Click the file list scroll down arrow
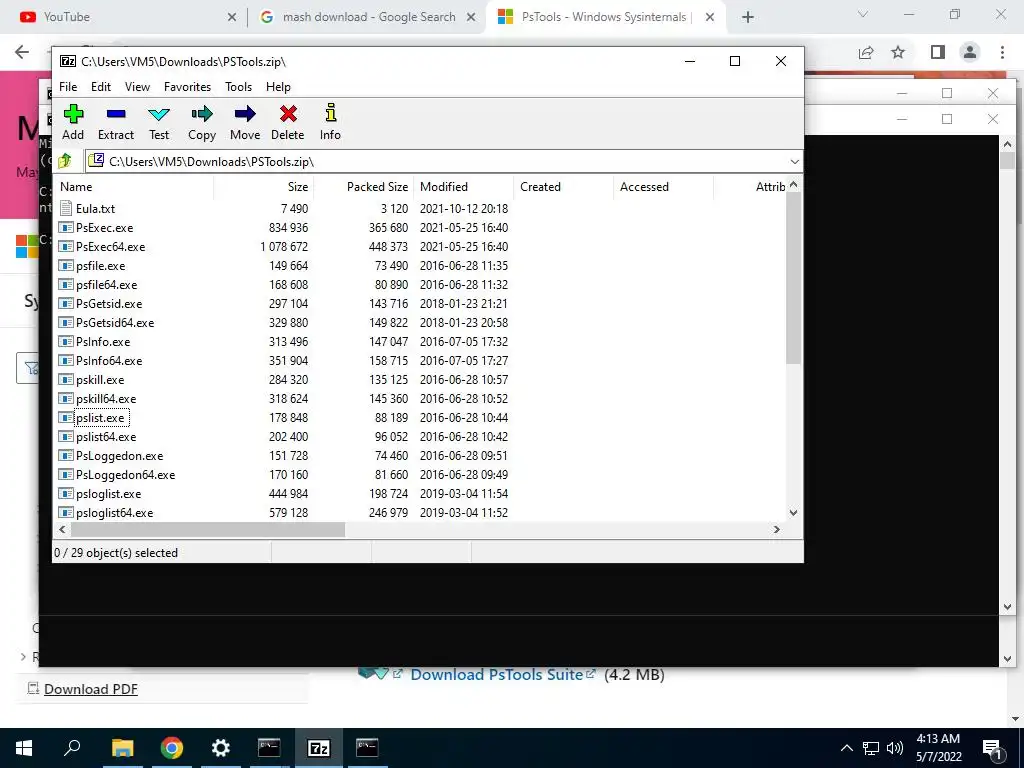This screenshot has height=768, width=1024. [x=793, y=513]
